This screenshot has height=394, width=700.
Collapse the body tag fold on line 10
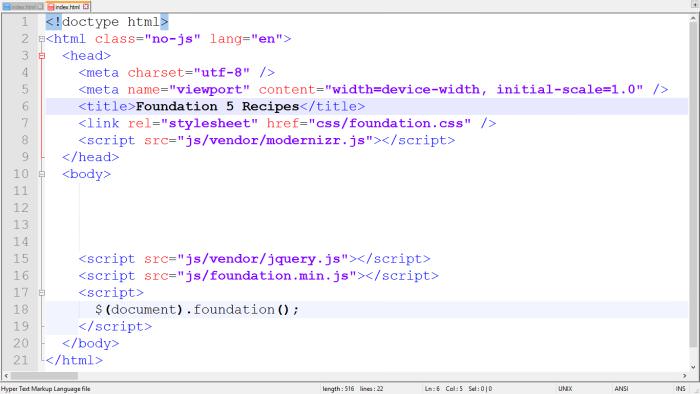42,174
